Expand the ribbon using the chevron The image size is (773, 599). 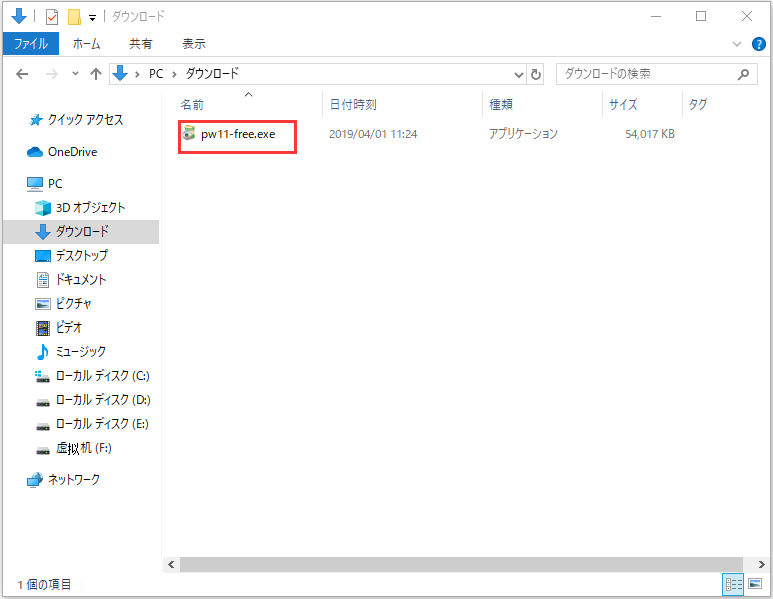pyautogui.click(x=738, y=44)
